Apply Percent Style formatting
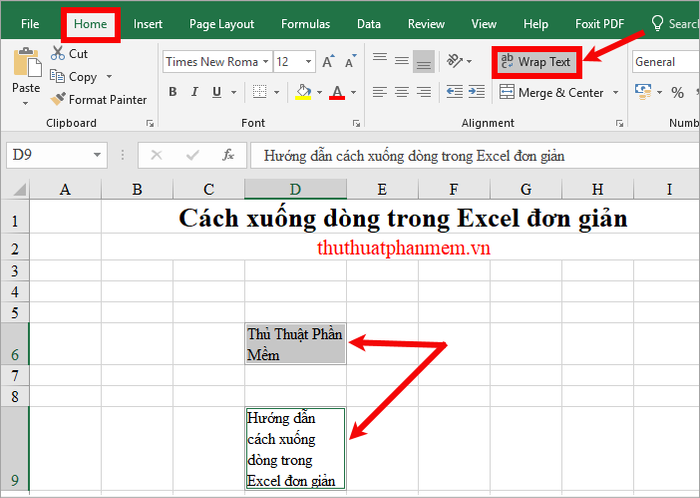This screenshot has width=700, height=498. (x=677, y=92)
